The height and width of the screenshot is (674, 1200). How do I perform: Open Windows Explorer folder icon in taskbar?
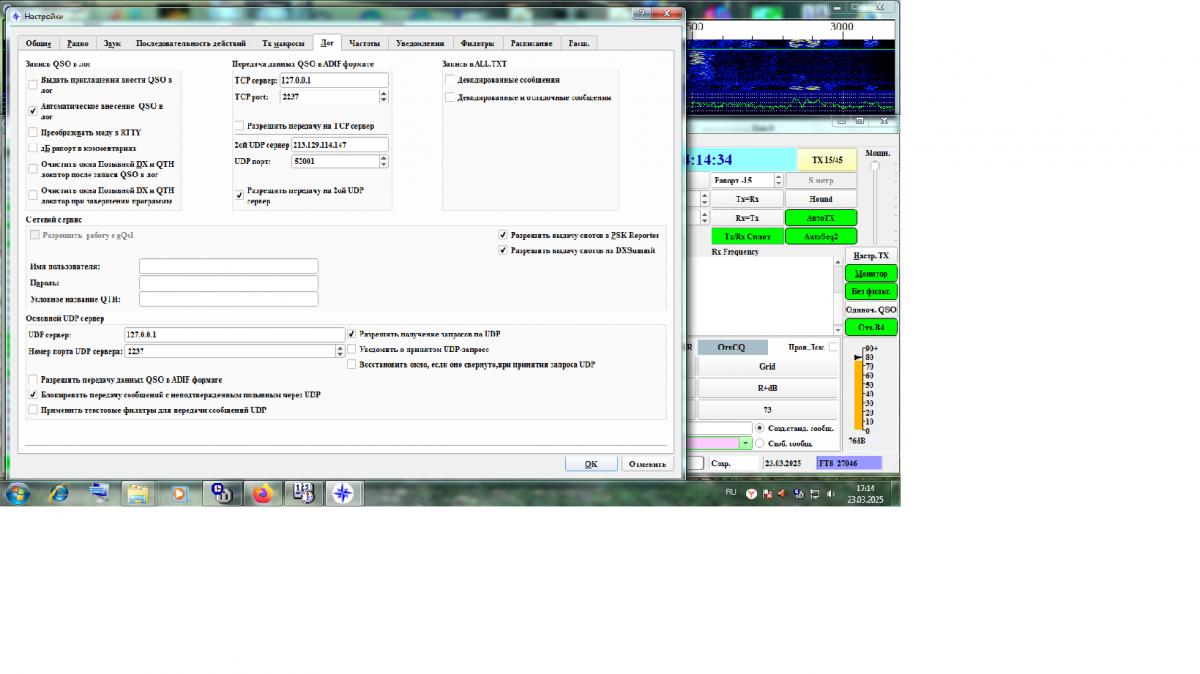(137, 493)
